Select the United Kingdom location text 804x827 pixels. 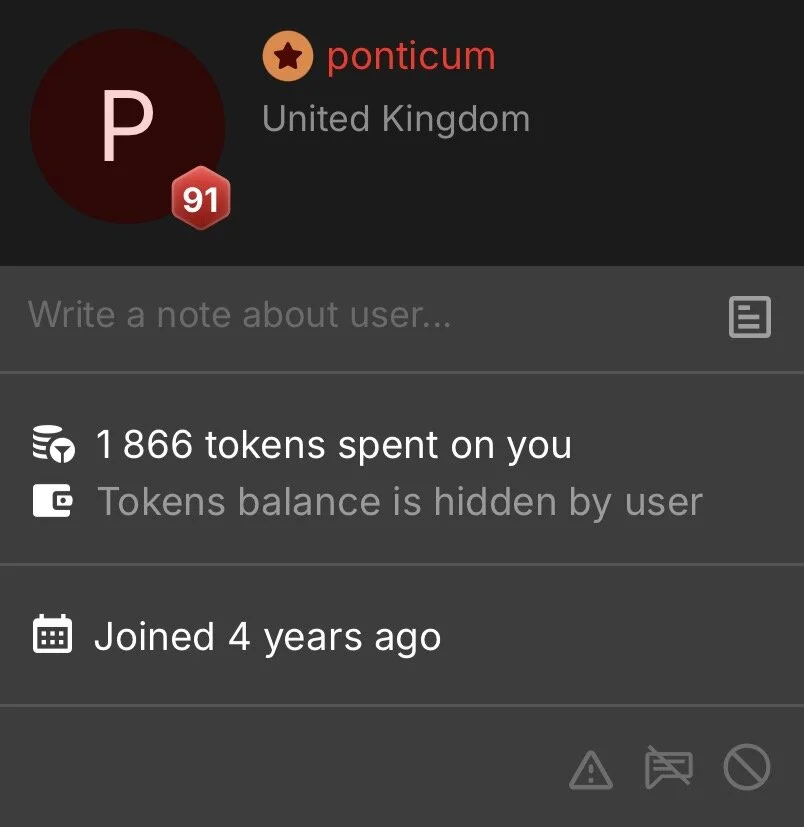click(396, 119)
